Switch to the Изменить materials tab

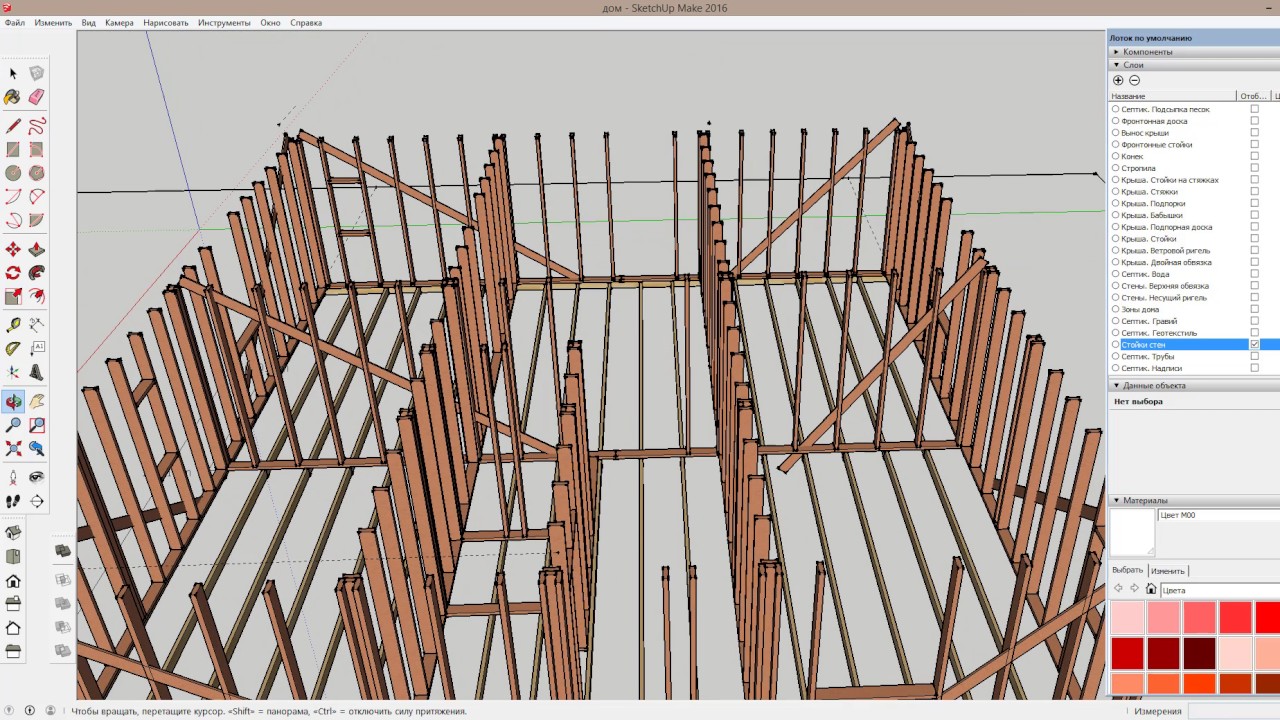(1168, 571)
